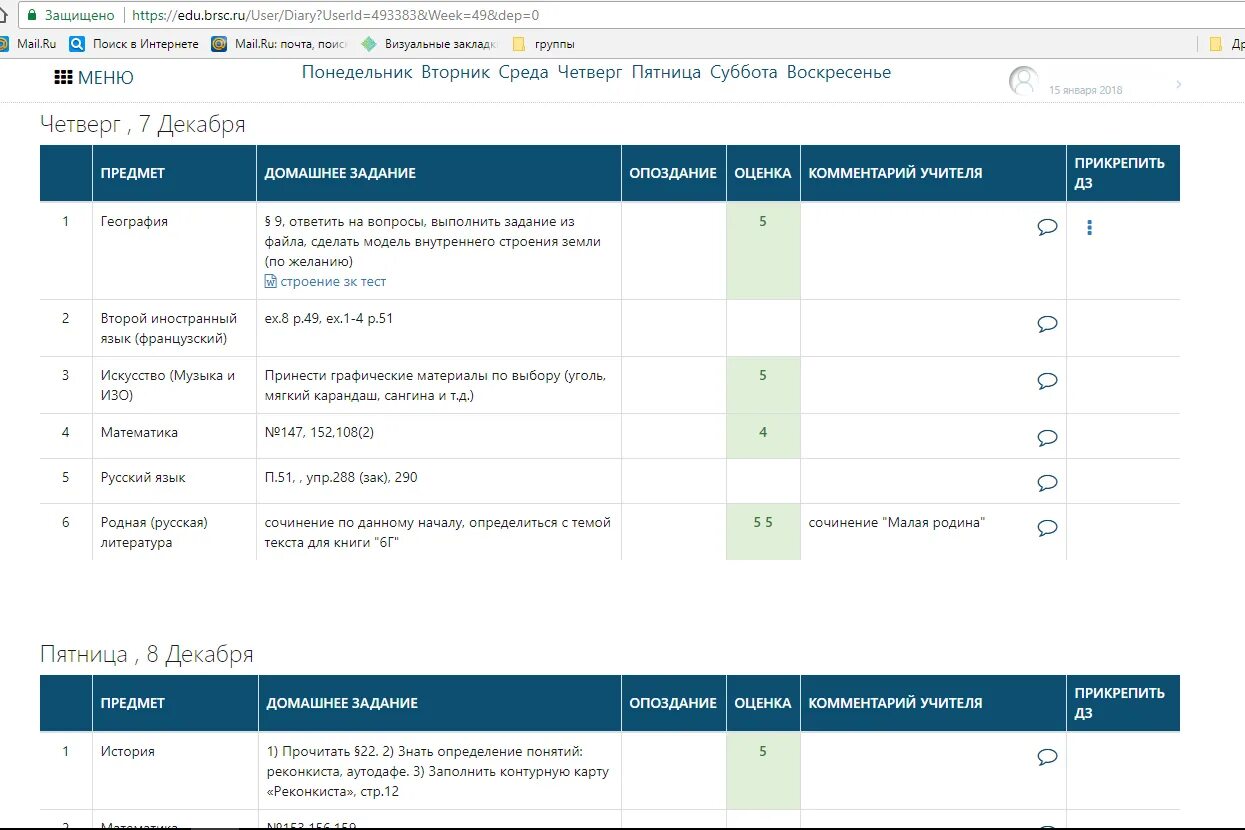Screen dimensions: 1245x830
Task: Open Поиск в Интернете bookmark
Action: click(x=134, y=44)
